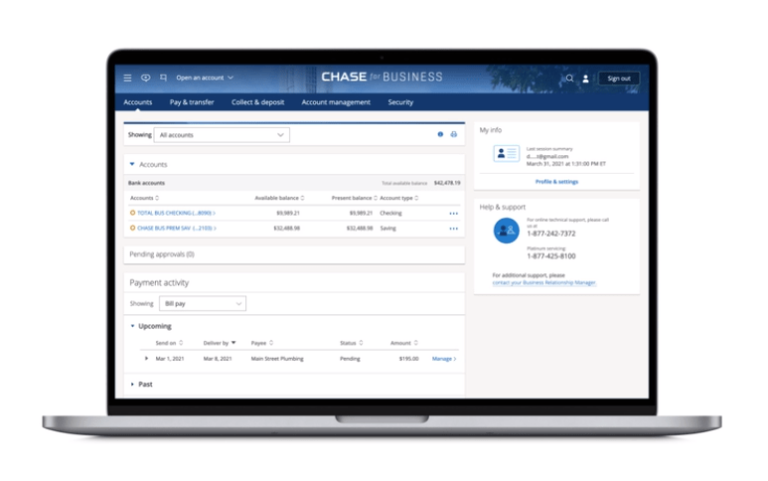Expand the Past payments section

[132, 384]
